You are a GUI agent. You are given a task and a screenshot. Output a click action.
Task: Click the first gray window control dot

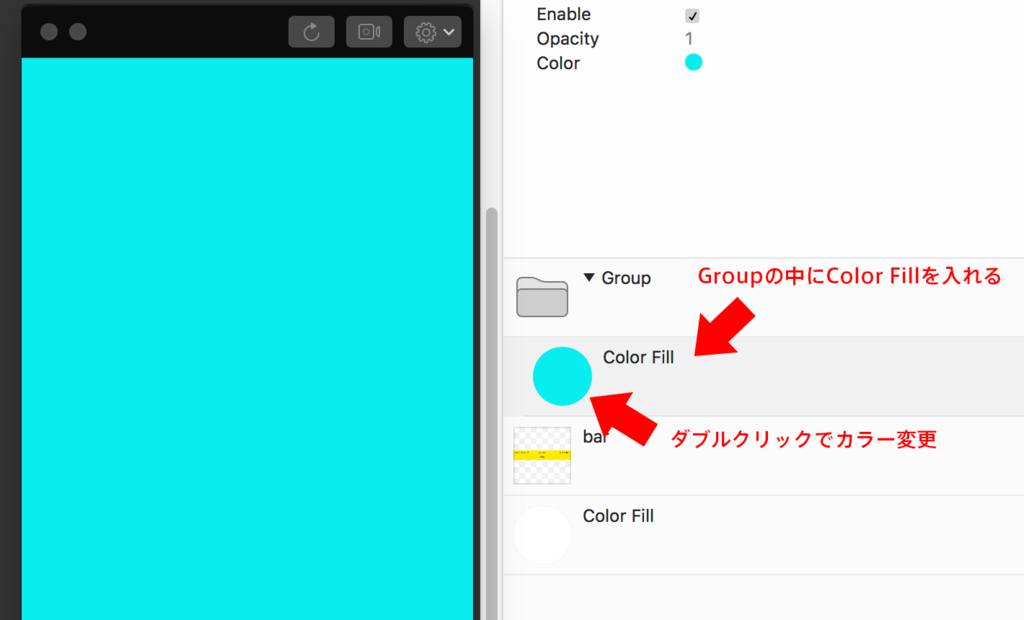(x=49, y=32)
